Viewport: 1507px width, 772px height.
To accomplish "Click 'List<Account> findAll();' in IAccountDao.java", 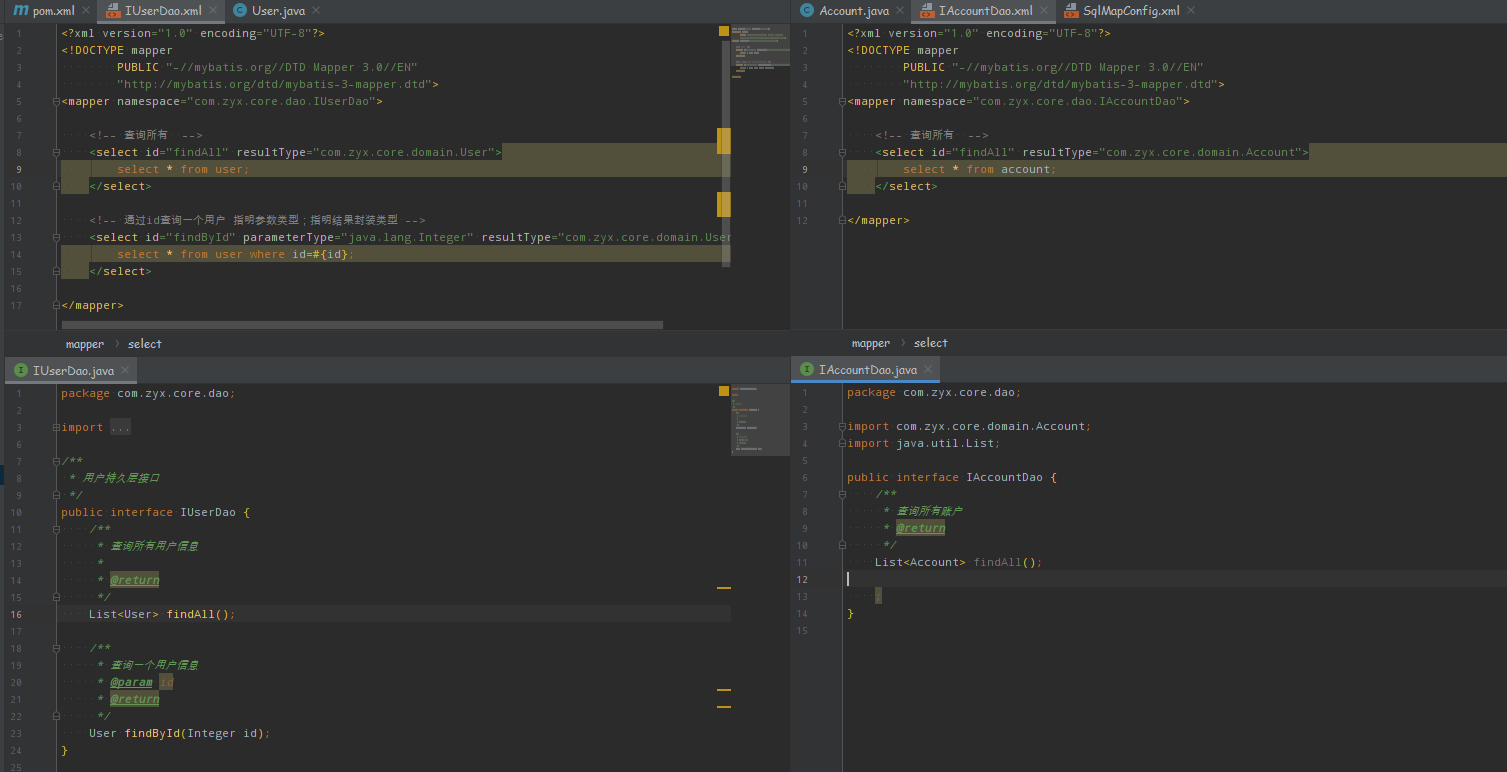I will coord(958,562).
